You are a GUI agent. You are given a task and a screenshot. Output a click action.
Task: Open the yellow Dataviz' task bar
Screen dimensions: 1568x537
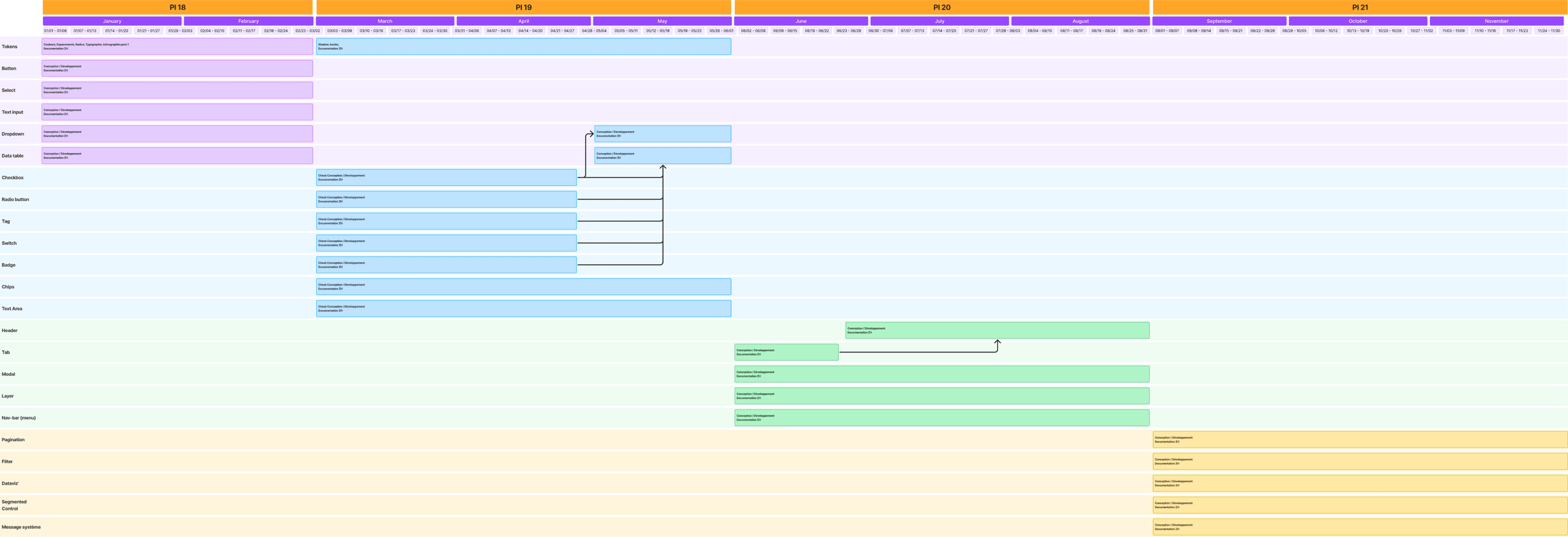tap(1360, 483)
